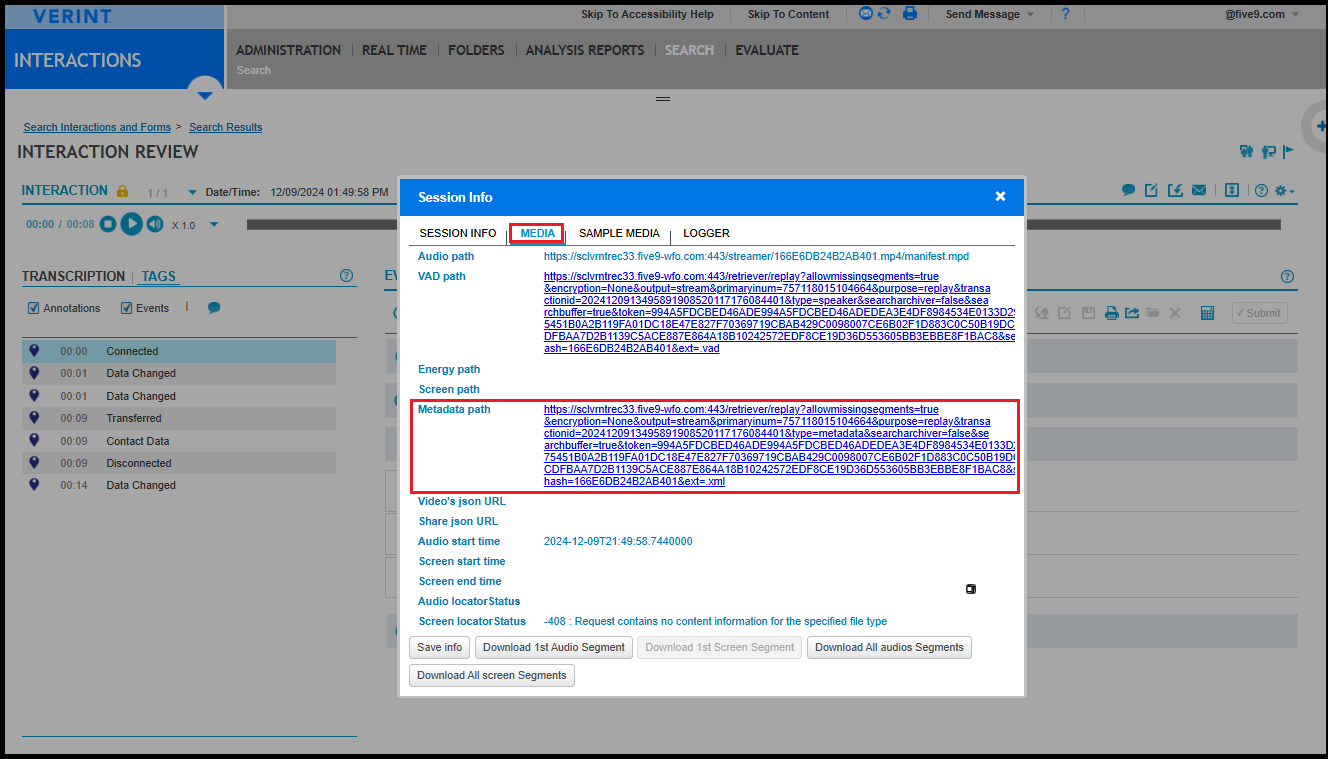The width and height of the screenshot is (1328, 759).
Task: Click the vertical expand icon in the Interaction toolbar
Action: pos(1232,190)
